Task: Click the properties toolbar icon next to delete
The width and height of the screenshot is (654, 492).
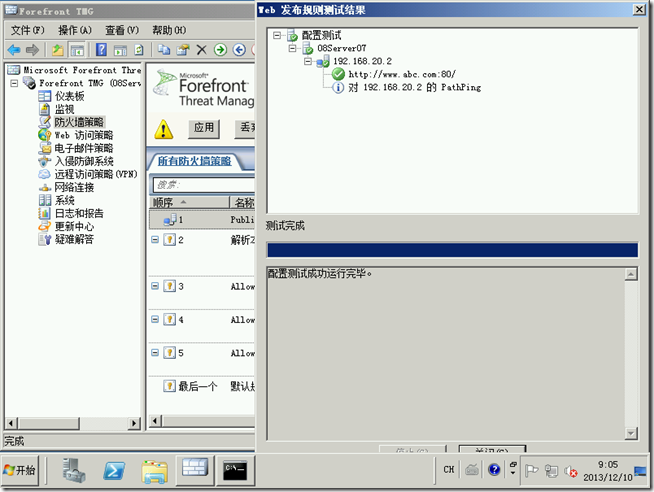Action: pos(183,50)
